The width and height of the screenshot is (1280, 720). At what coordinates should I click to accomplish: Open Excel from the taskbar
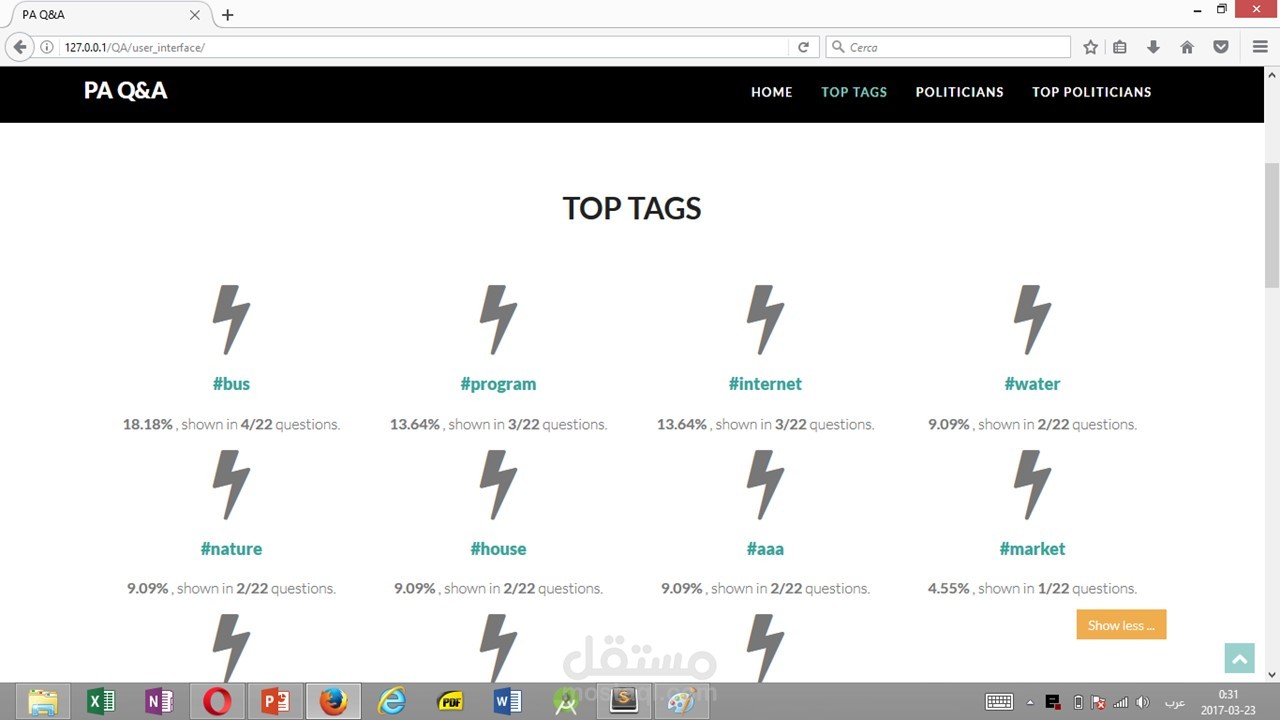pos(101,702)
